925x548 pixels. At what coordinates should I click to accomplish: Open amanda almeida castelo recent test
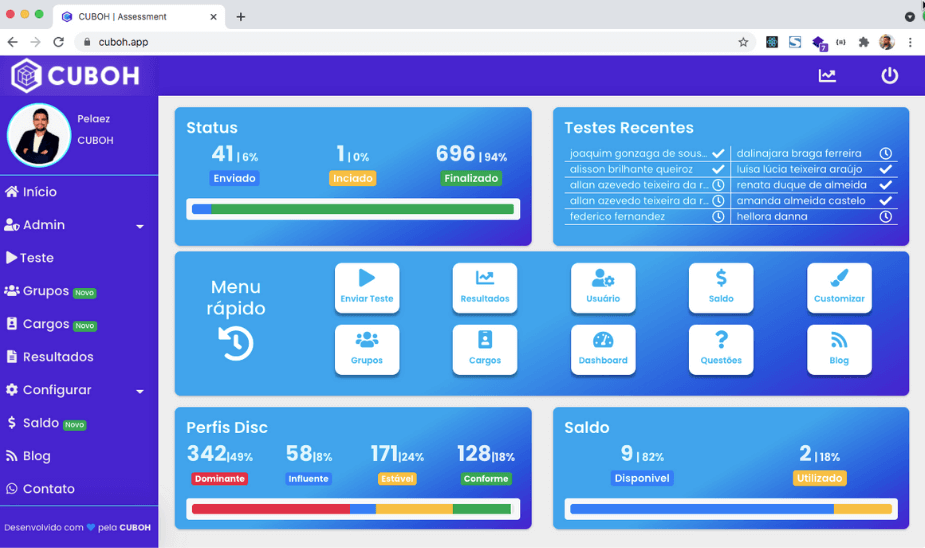click(x=801, y=201)
